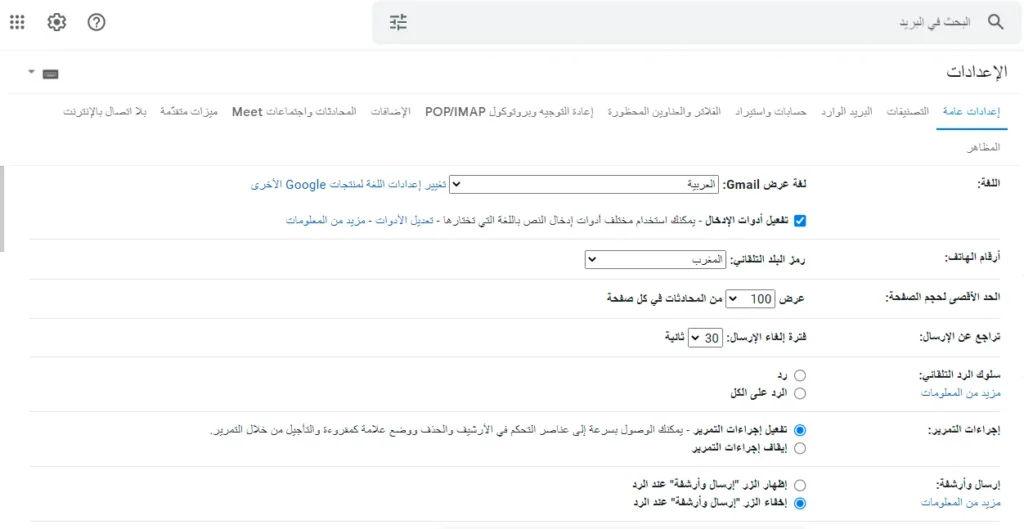Open the 30 seconds undo send dropdown
The width and height of the screenshot is (1024, 529).
click(705, 338)
